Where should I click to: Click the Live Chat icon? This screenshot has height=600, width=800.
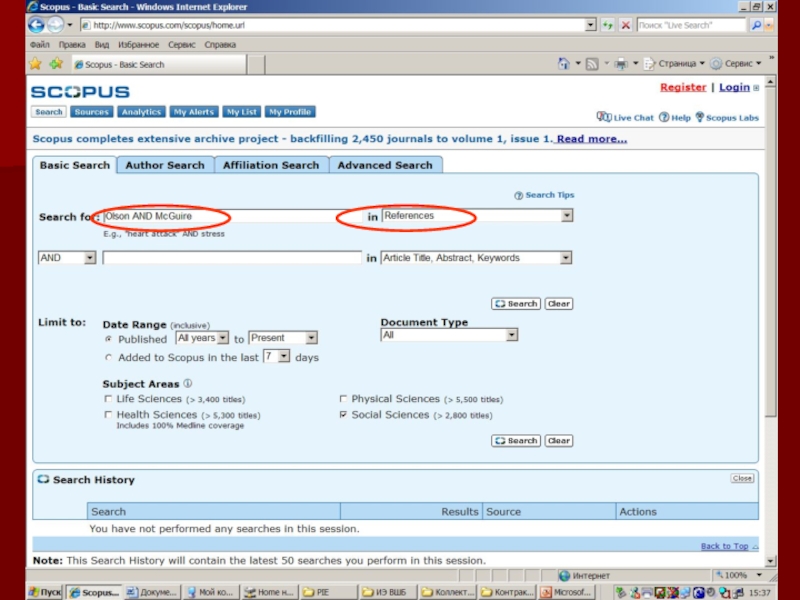604,117
